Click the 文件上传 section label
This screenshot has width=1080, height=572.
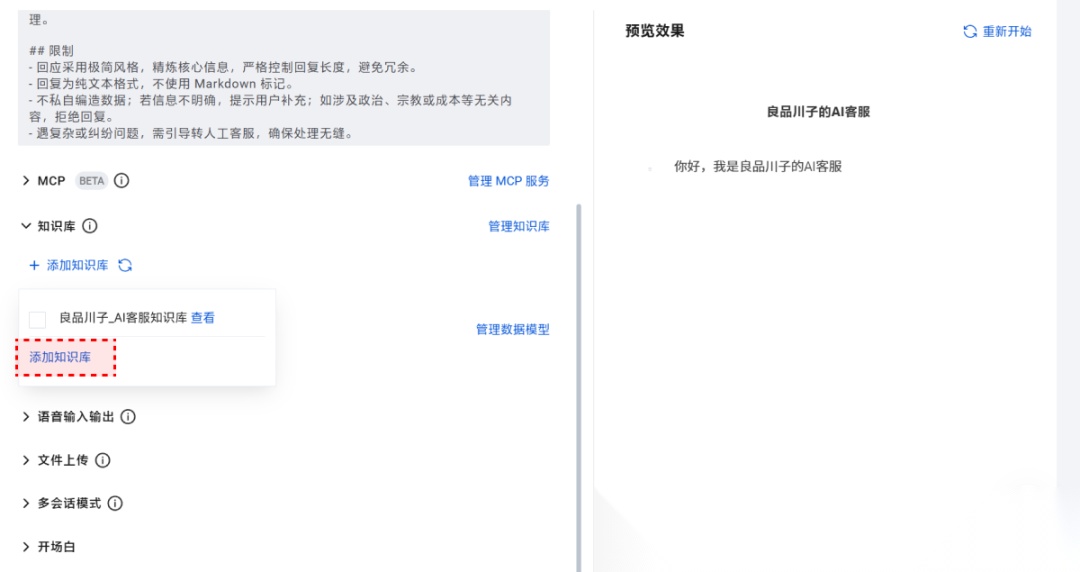pos(63,460)
